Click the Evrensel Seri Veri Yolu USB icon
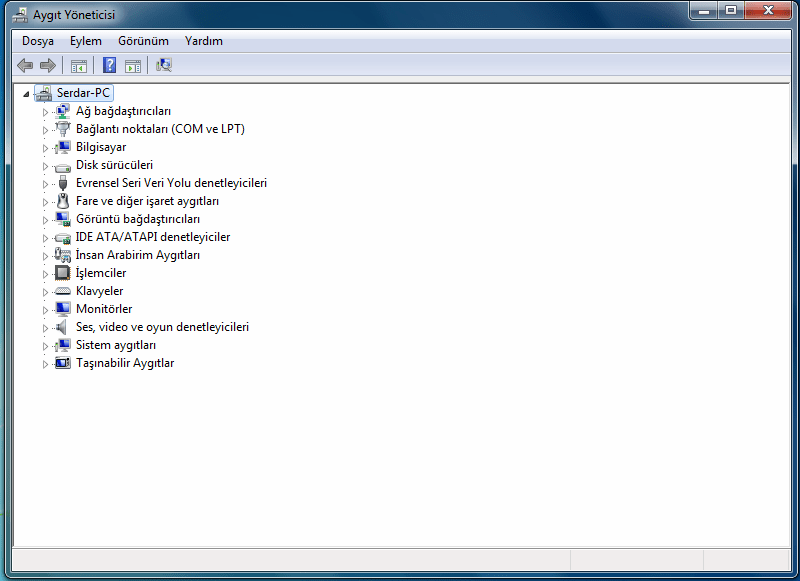 63,183
